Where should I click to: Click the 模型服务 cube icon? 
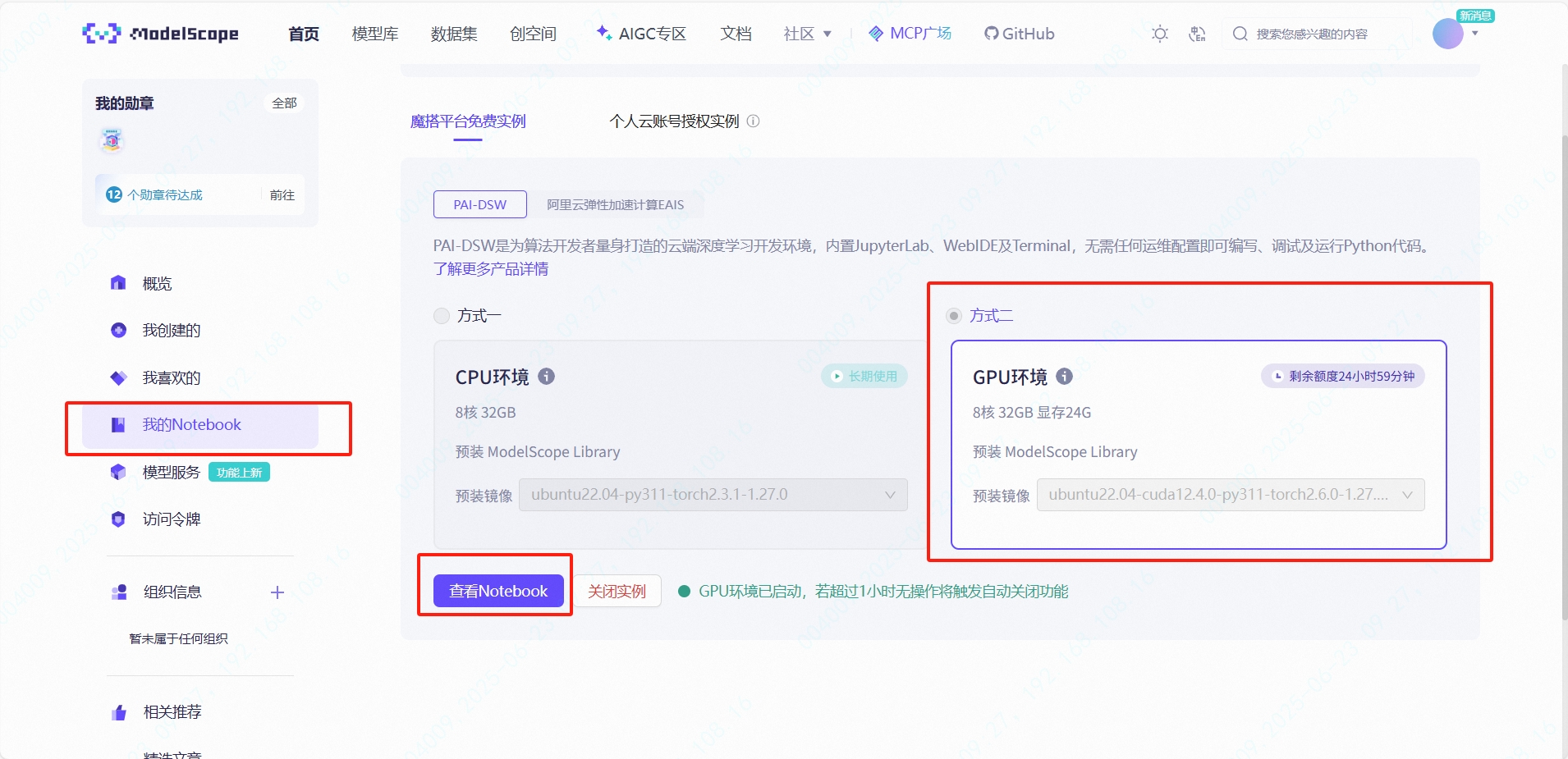118,472
